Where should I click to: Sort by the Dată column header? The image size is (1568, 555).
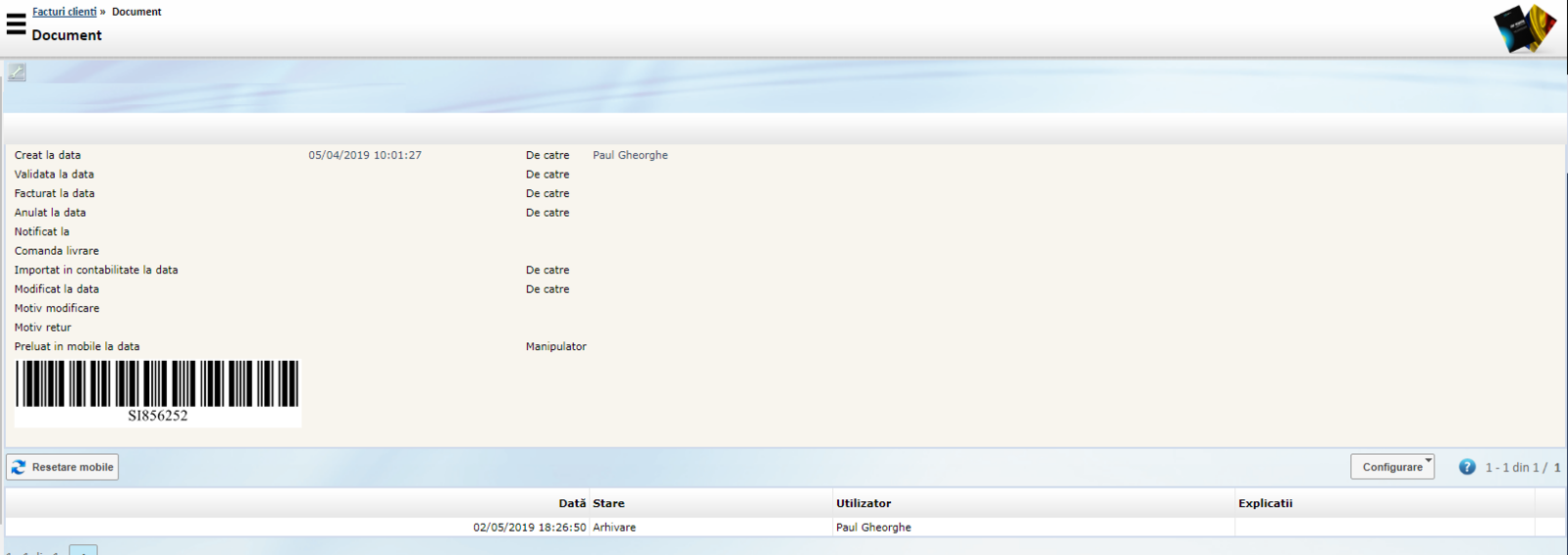tap(572, 503)
